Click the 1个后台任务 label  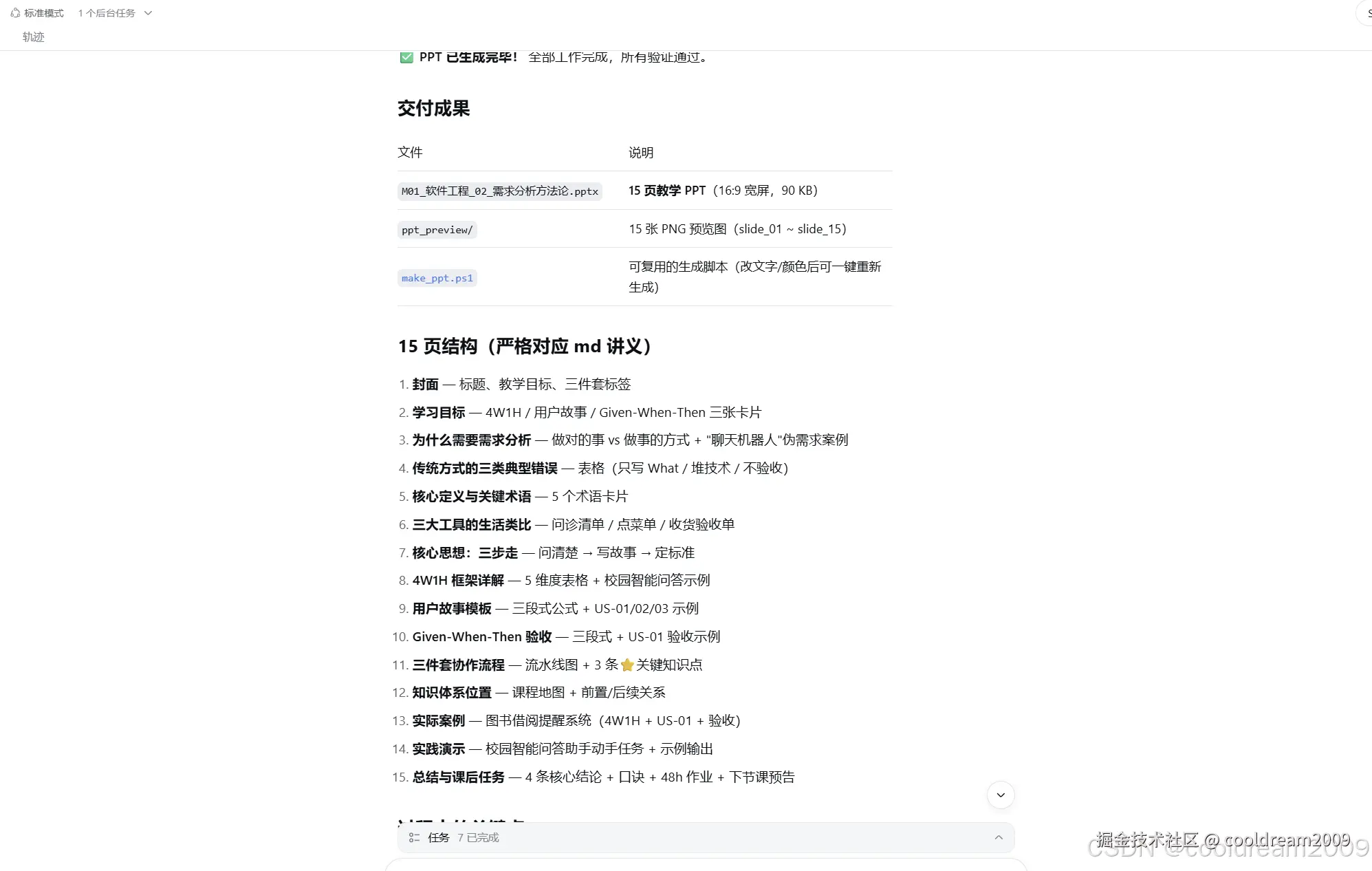107,13
